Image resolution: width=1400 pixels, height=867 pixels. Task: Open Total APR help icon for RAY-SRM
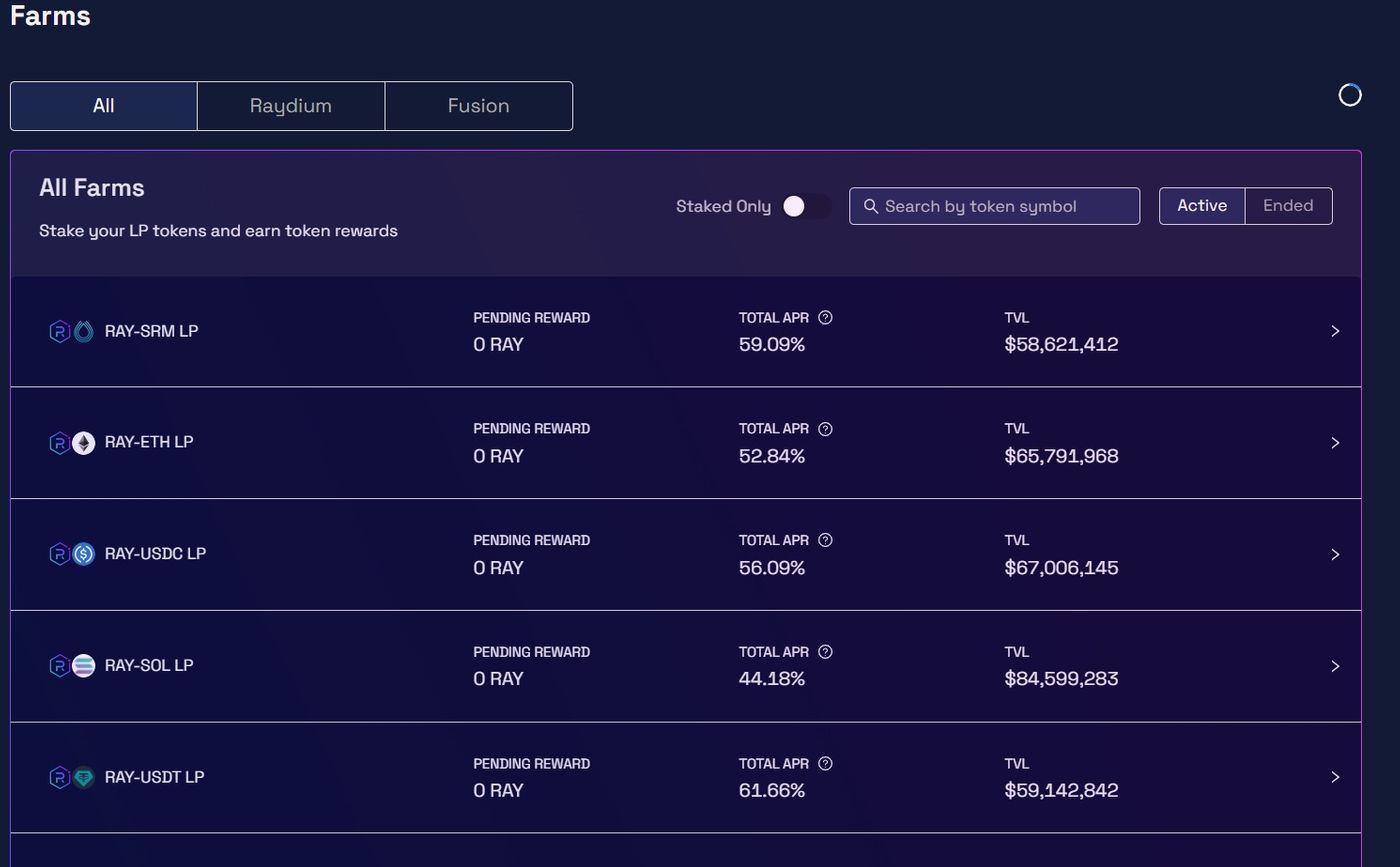(825, 318)
